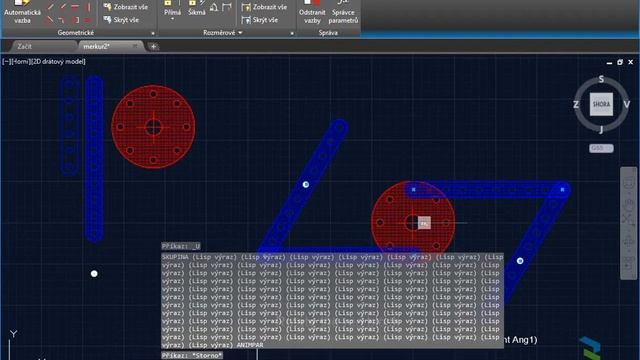Add a new drawing tab with plus

153,47
